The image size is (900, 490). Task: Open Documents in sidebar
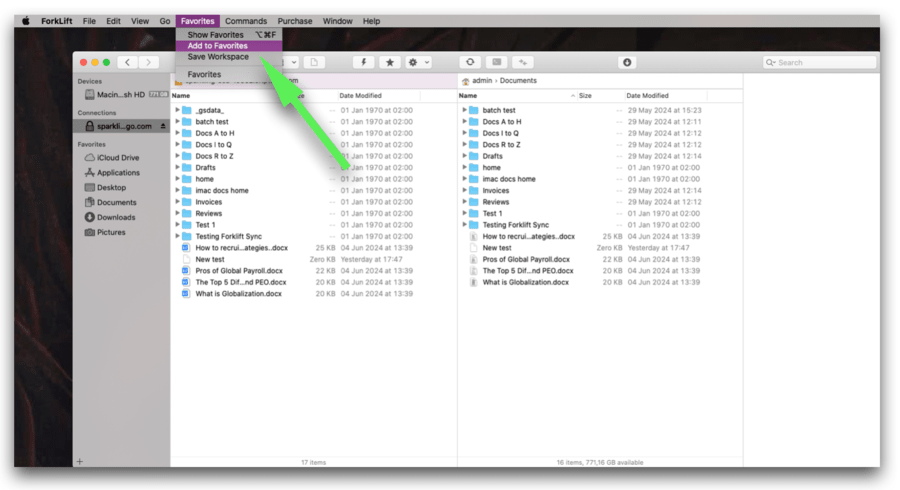(116, 202)
